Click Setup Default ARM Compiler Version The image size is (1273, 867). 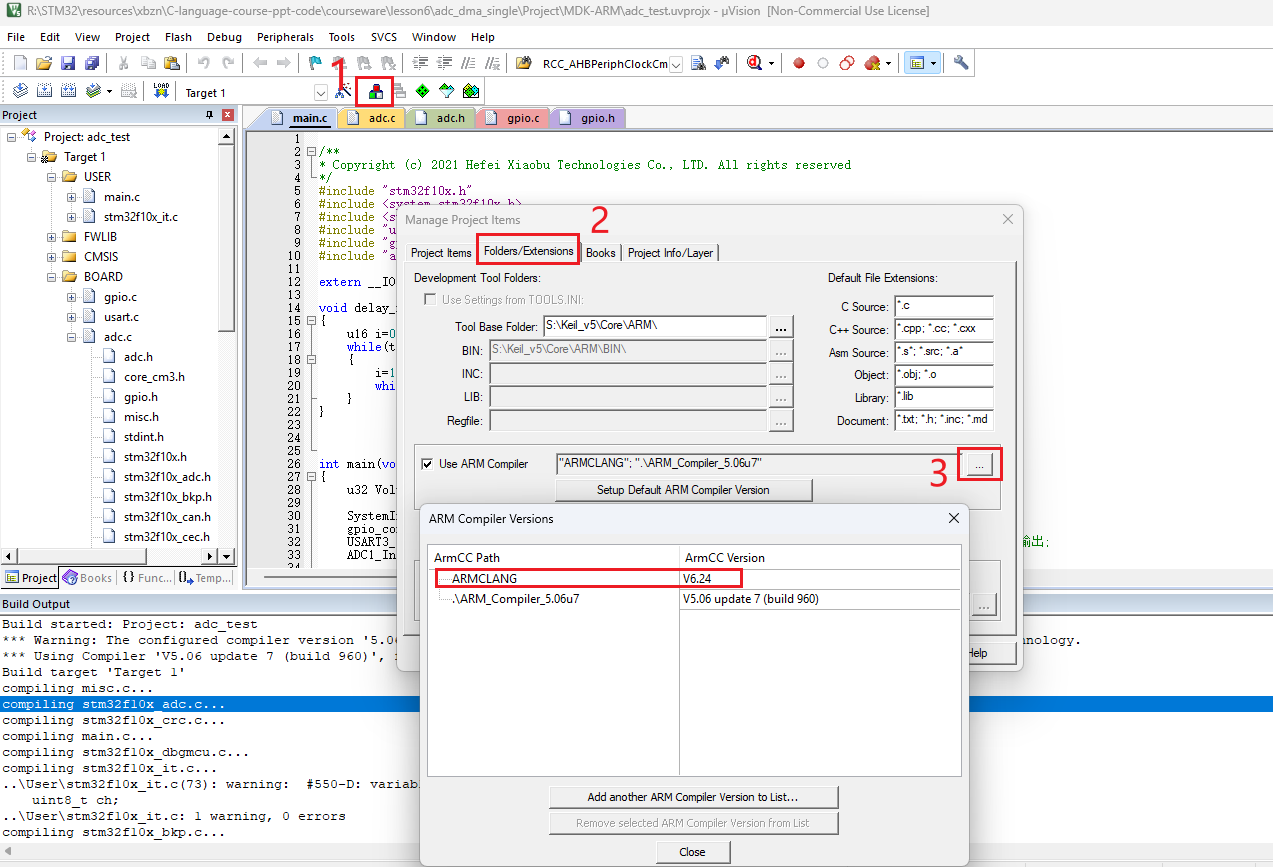pos(683,490)
